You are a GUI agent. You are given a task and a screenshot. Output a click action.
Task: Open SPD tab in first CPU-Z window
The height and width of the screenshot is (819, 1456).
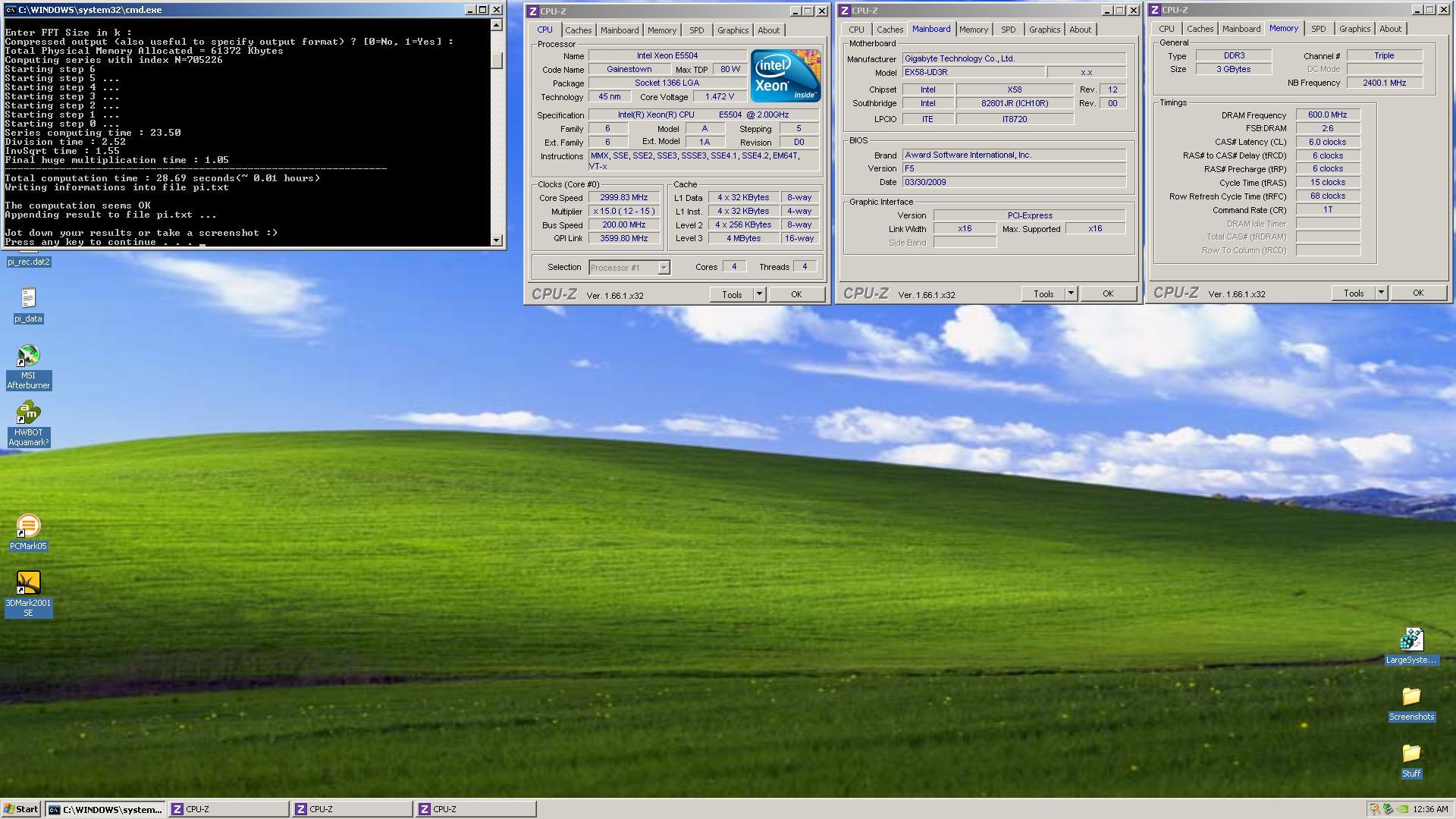click(x=696, y=30)
